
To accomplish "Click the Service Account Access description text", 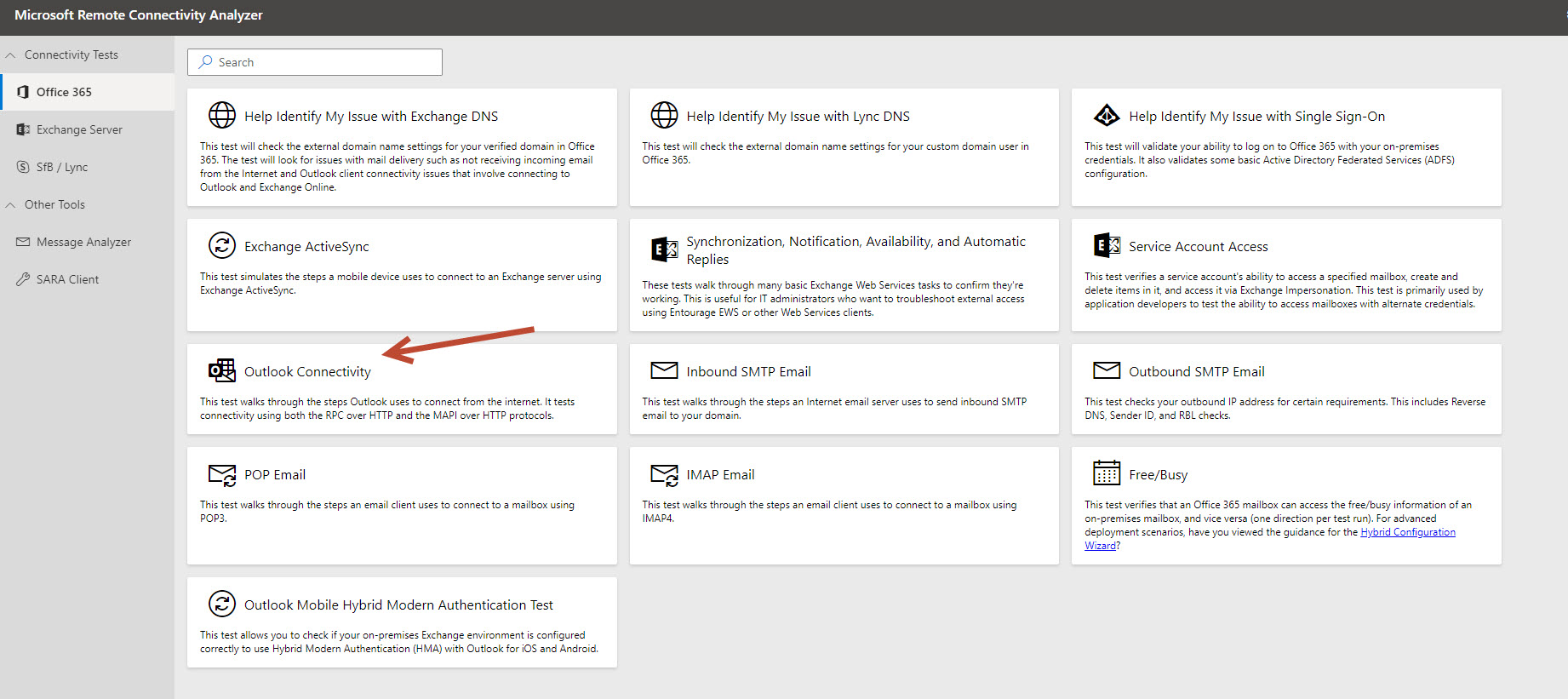I will (x=1284, y=290).
